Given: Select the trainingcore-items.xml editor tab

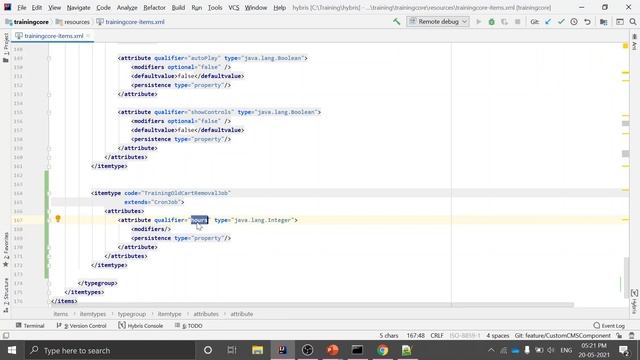Looking at the screenshot, I should pos(53,36).
